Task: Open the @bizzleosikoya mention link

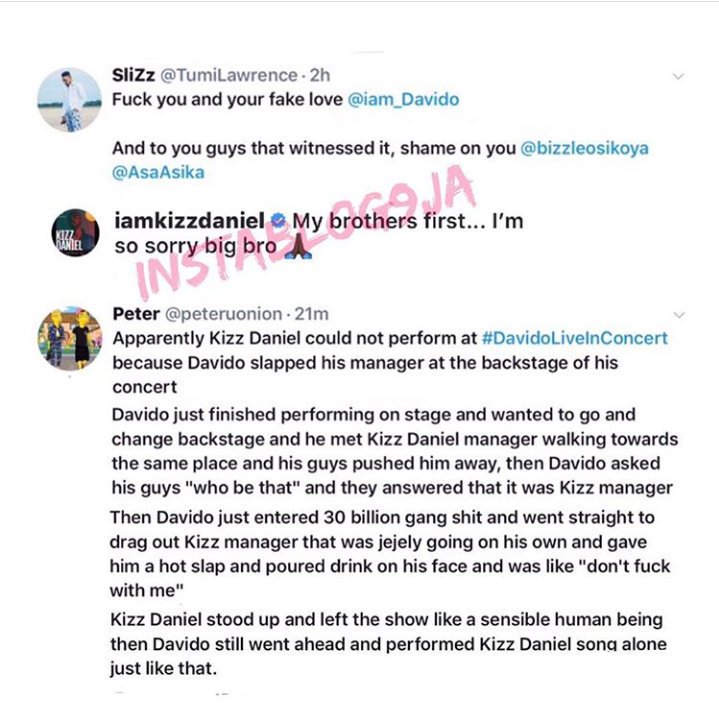Action: click(x=585, y=148)
